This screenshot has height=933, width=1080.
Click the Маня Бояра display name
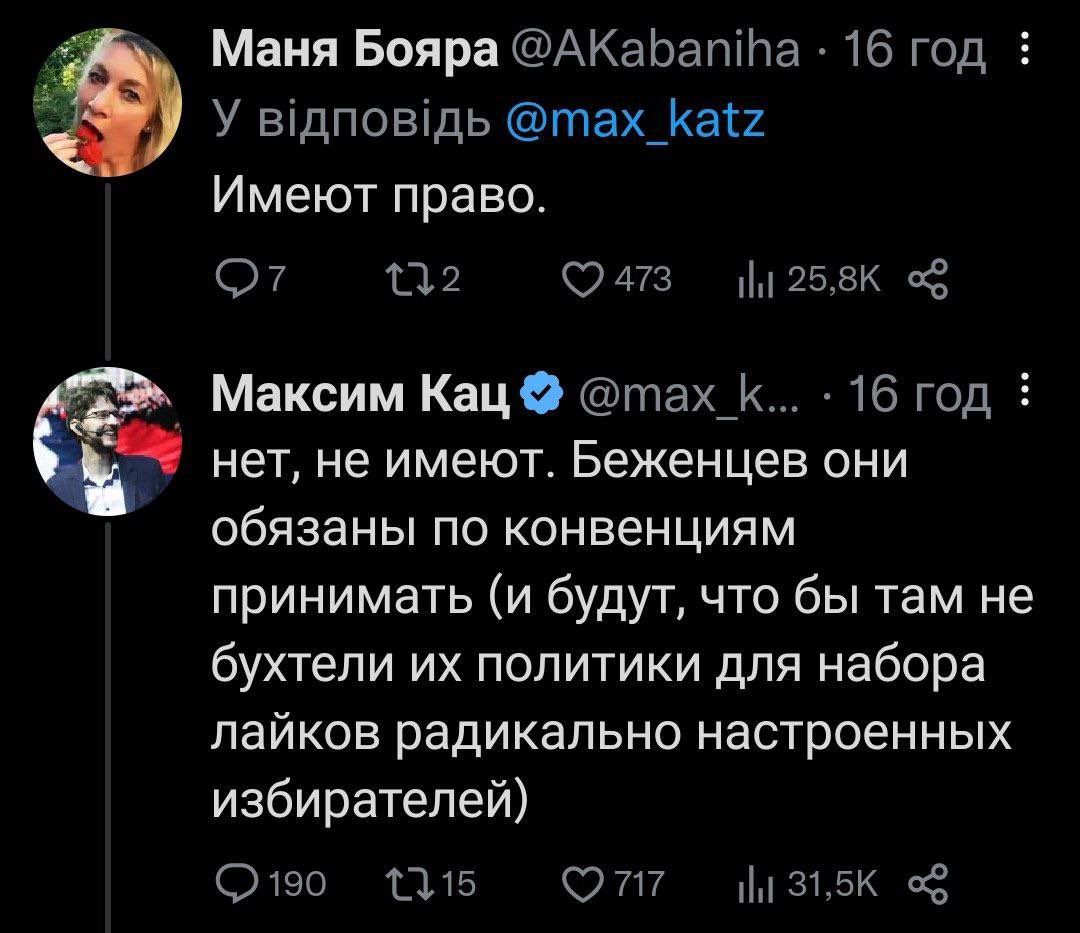coord(357,52)
